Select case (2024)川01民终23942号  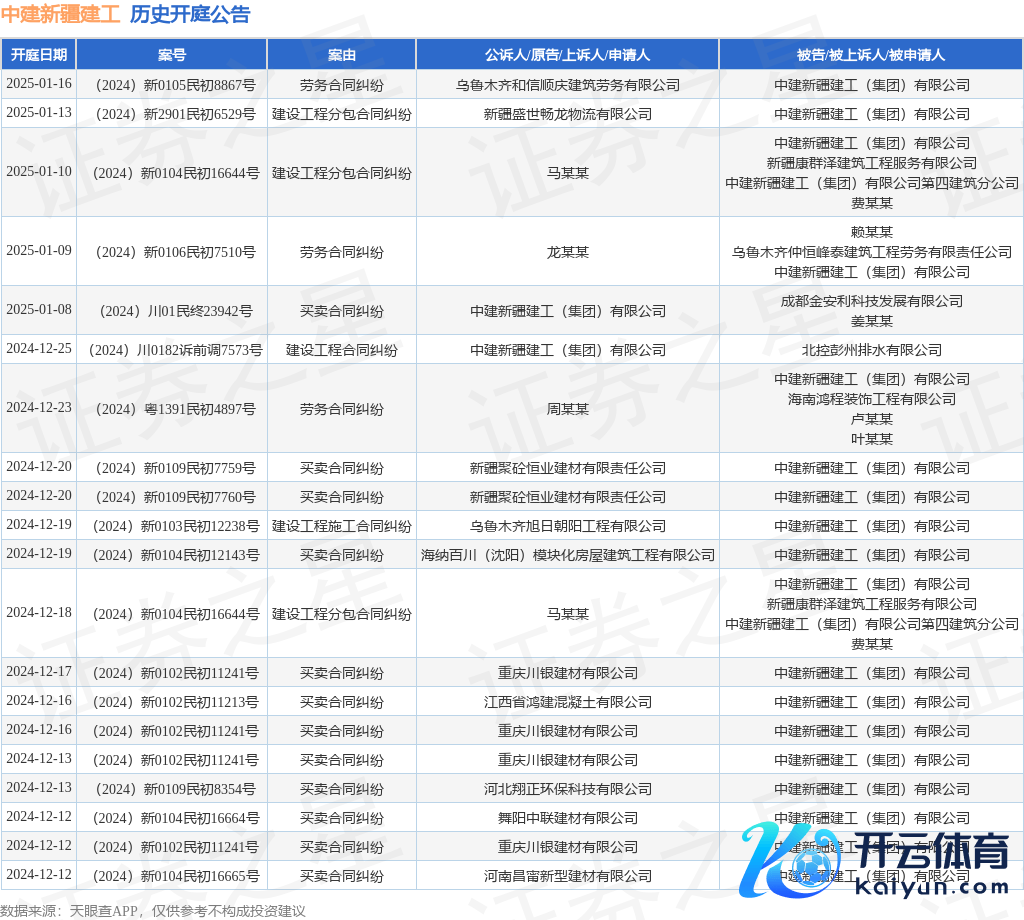(172, 311)
